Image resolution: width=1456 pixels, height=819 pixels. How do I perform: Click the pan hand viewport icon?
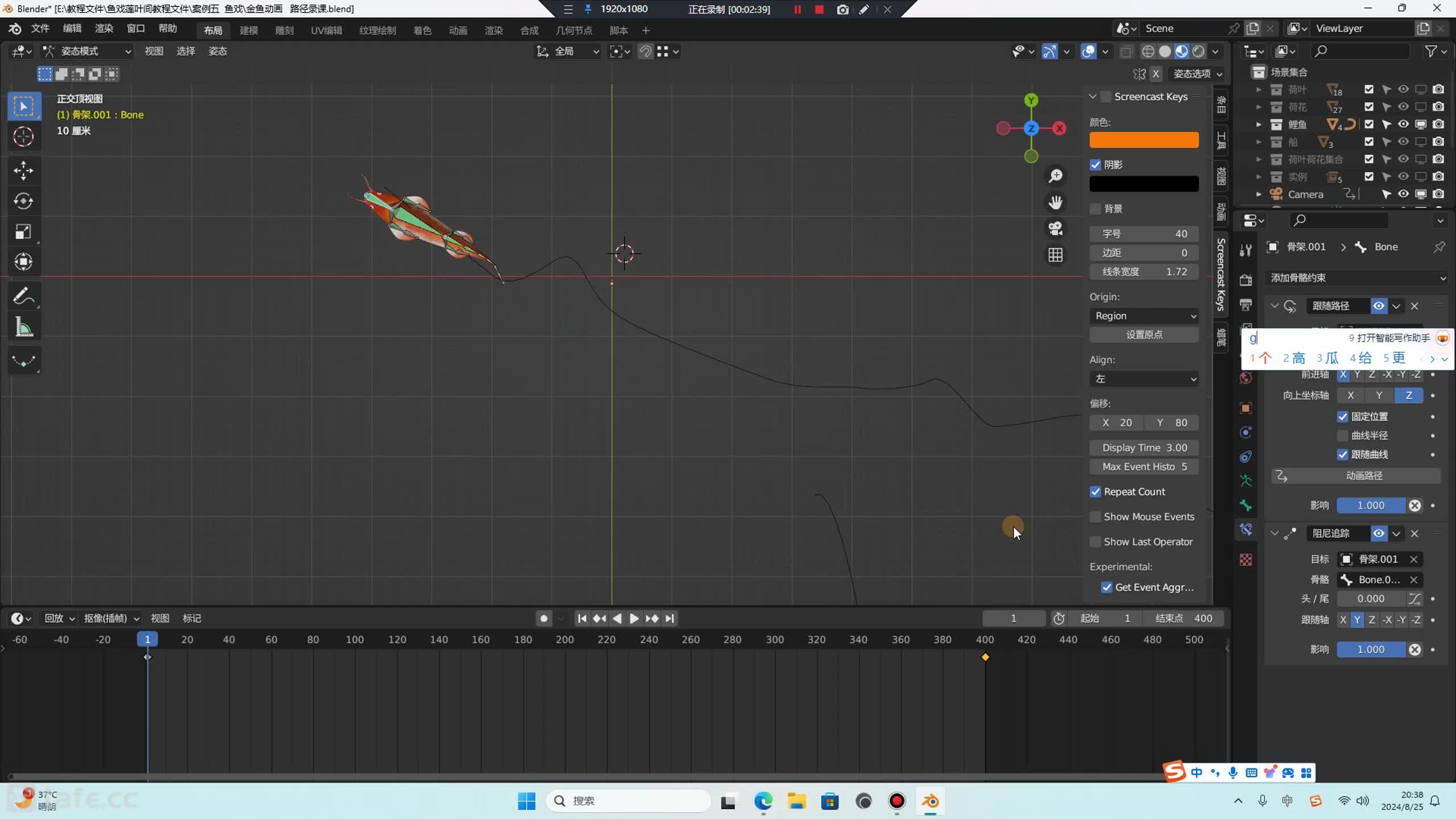(x=1056, y=202)
